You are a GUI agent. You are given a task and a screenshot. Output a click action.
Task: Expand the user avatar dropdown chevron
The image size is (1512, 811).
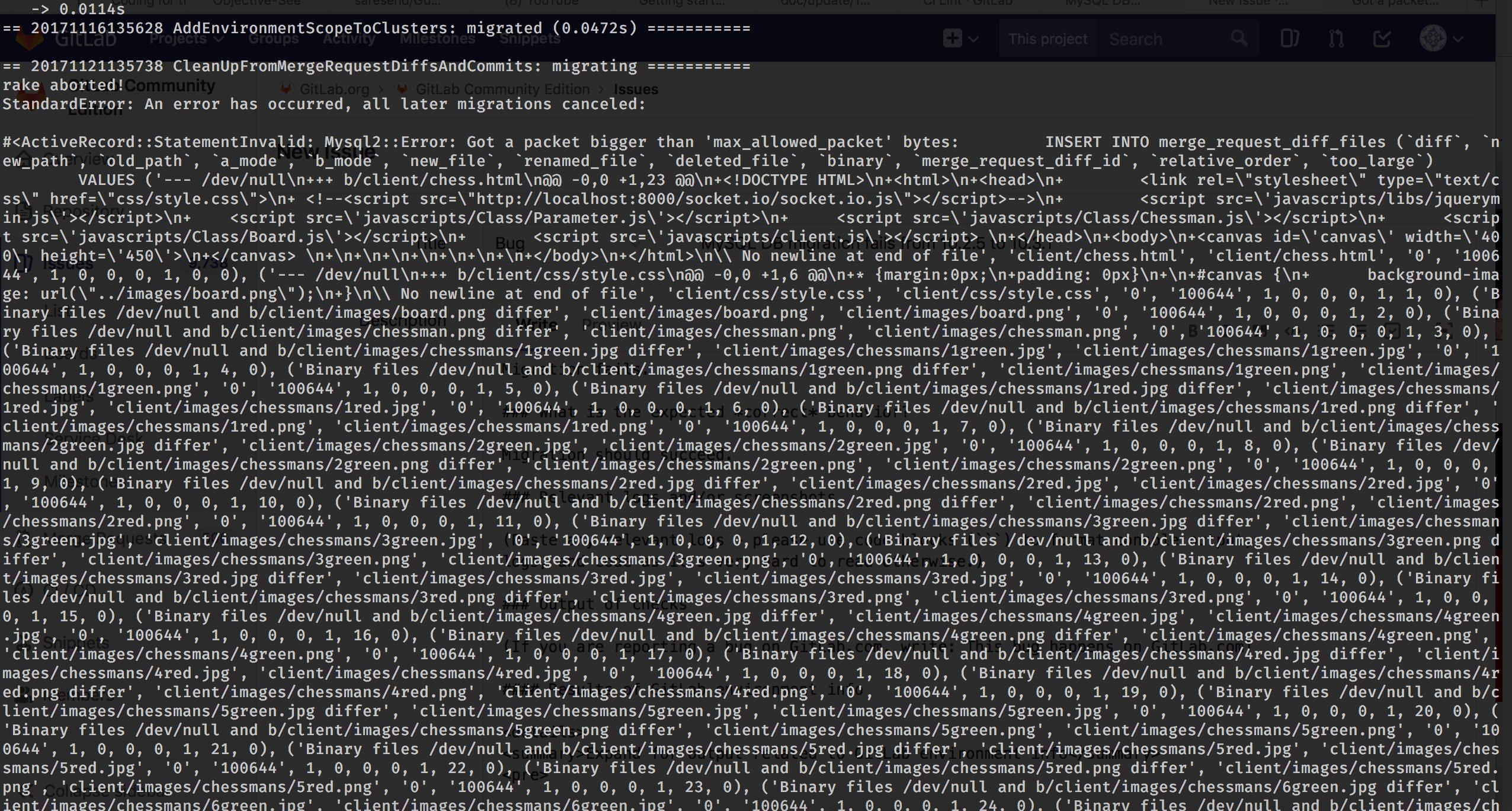pyautogui.click(x=1458, y=40)
